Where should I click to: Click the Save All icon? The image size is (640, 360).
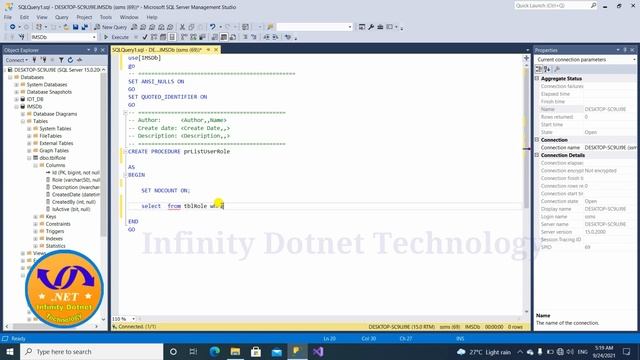click(x=84, y=27)
